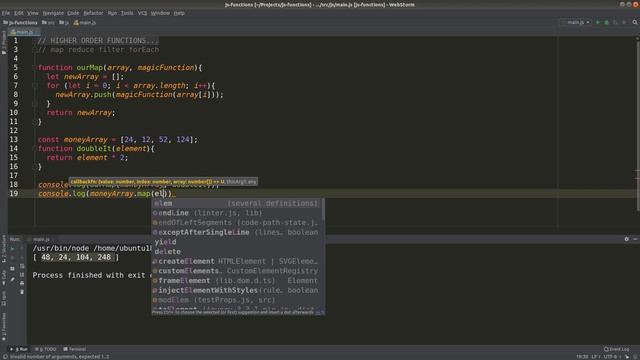Viewport: 640px width, 360px height.
Task: Click the autocomplete popup scrollbar
Action: (x=323, y=209)
